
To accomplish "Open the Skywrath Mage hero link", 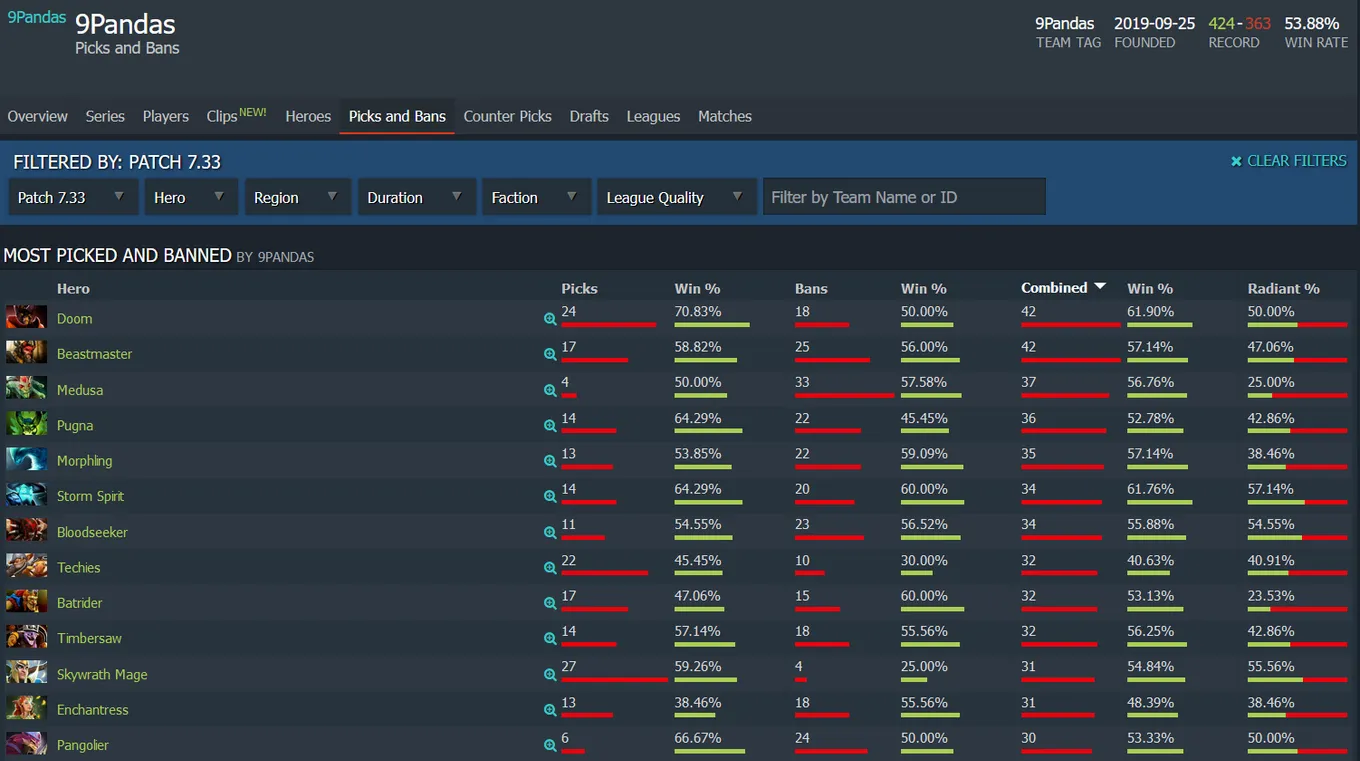I will [102, 674].
